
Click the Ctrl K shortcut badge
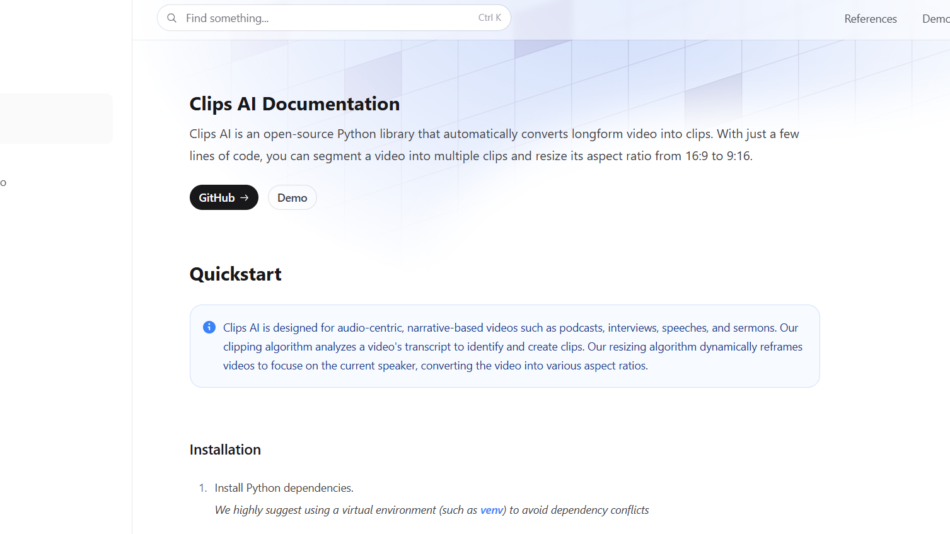coord(489,18)
